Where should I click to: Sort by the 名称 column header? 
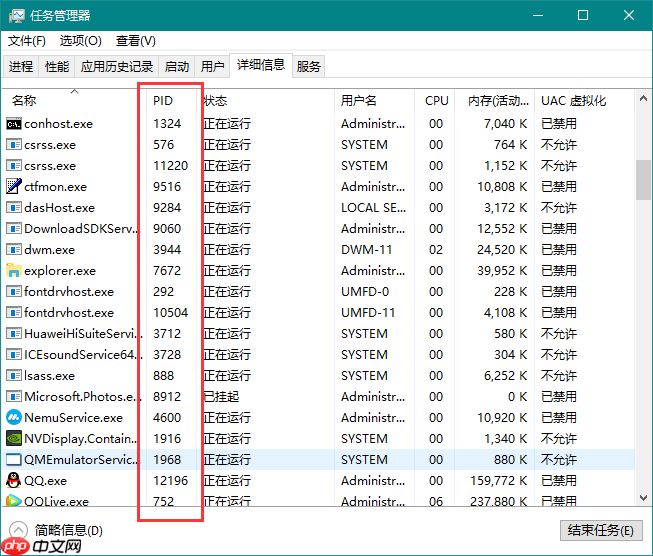[74, 100]
